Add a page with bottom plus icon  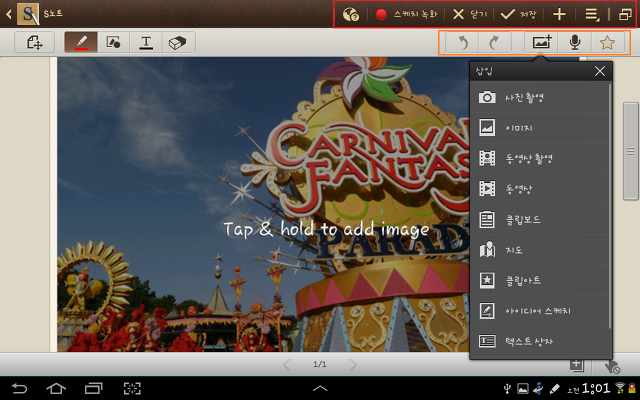click(576, 364)
